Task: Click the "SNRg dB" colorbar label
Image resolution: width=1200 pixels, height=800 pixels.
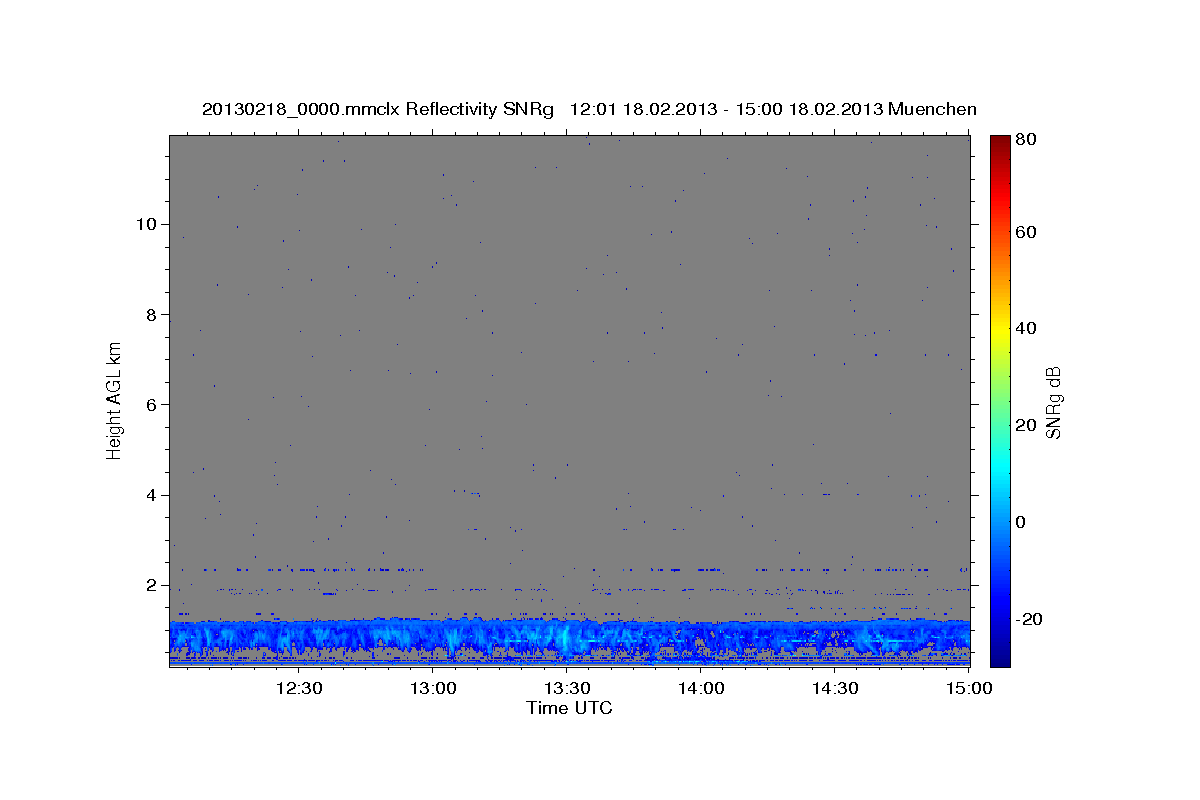Action: pyautogui.click(x=1054, y=402)
